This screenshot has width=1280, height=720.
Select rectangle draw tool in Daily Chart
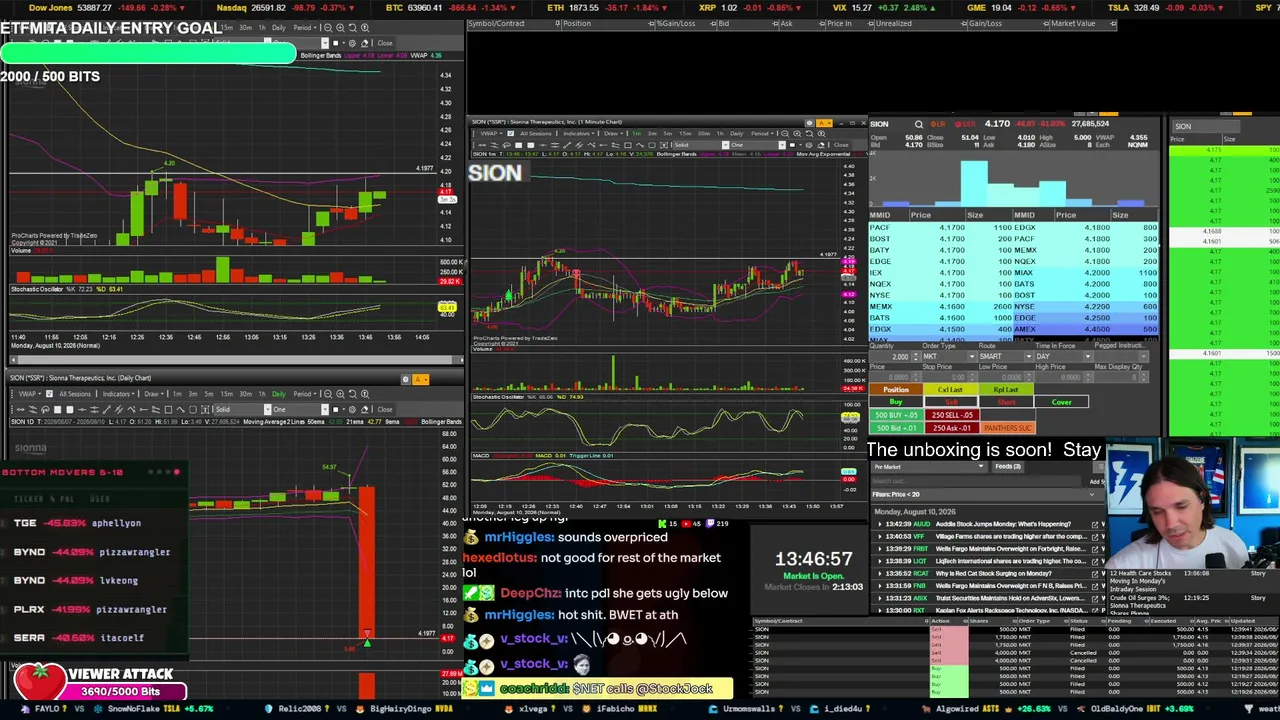point(168,409)
